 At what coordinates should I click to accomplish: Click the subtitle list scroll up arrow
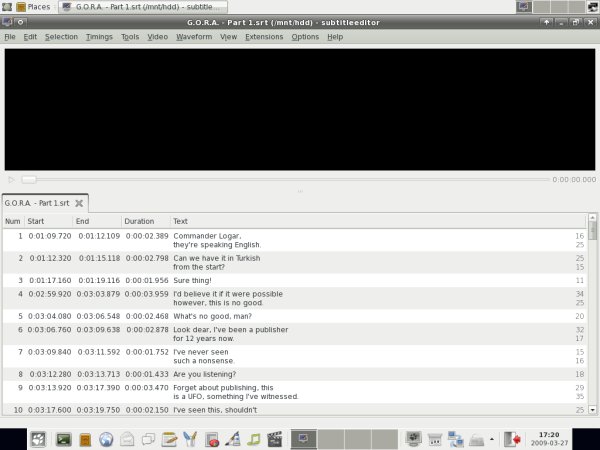(592, 218)
